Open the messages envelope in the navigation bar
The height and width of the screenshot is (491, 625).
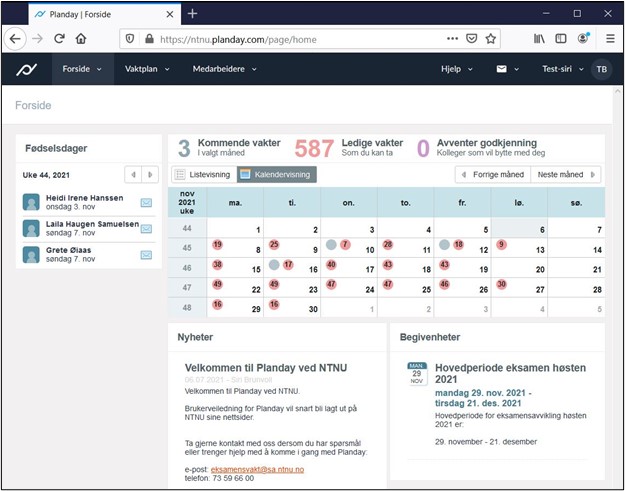click(501, 69)
